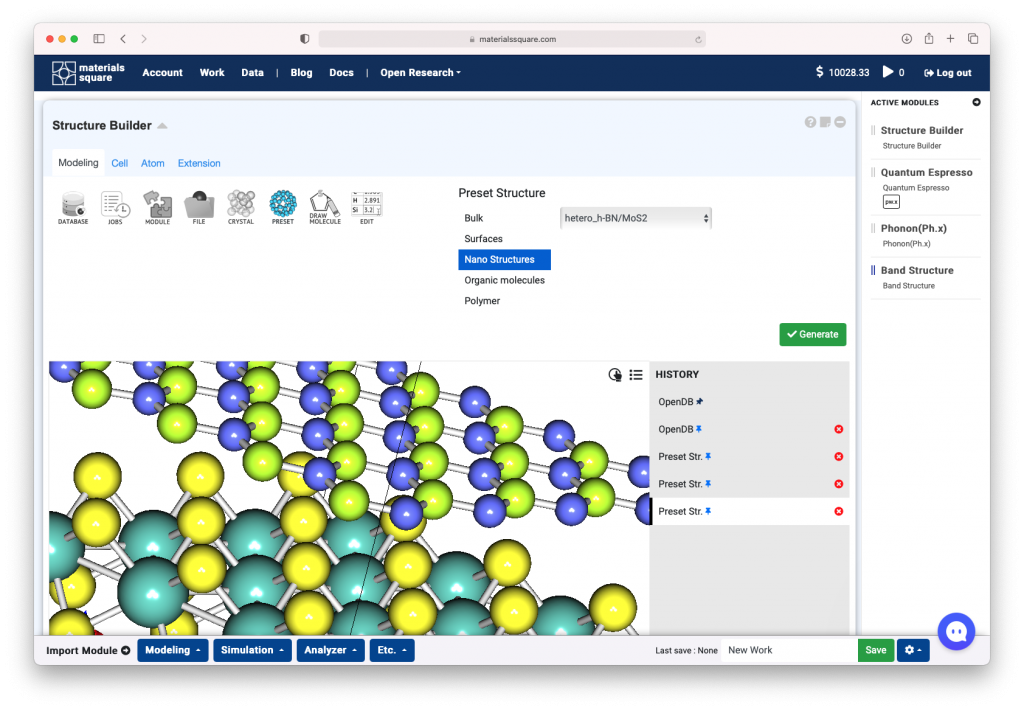The height and width of the screenshot is (710, 1024).
Task: Click the green Generate button
Action: (x=812, y=334)
